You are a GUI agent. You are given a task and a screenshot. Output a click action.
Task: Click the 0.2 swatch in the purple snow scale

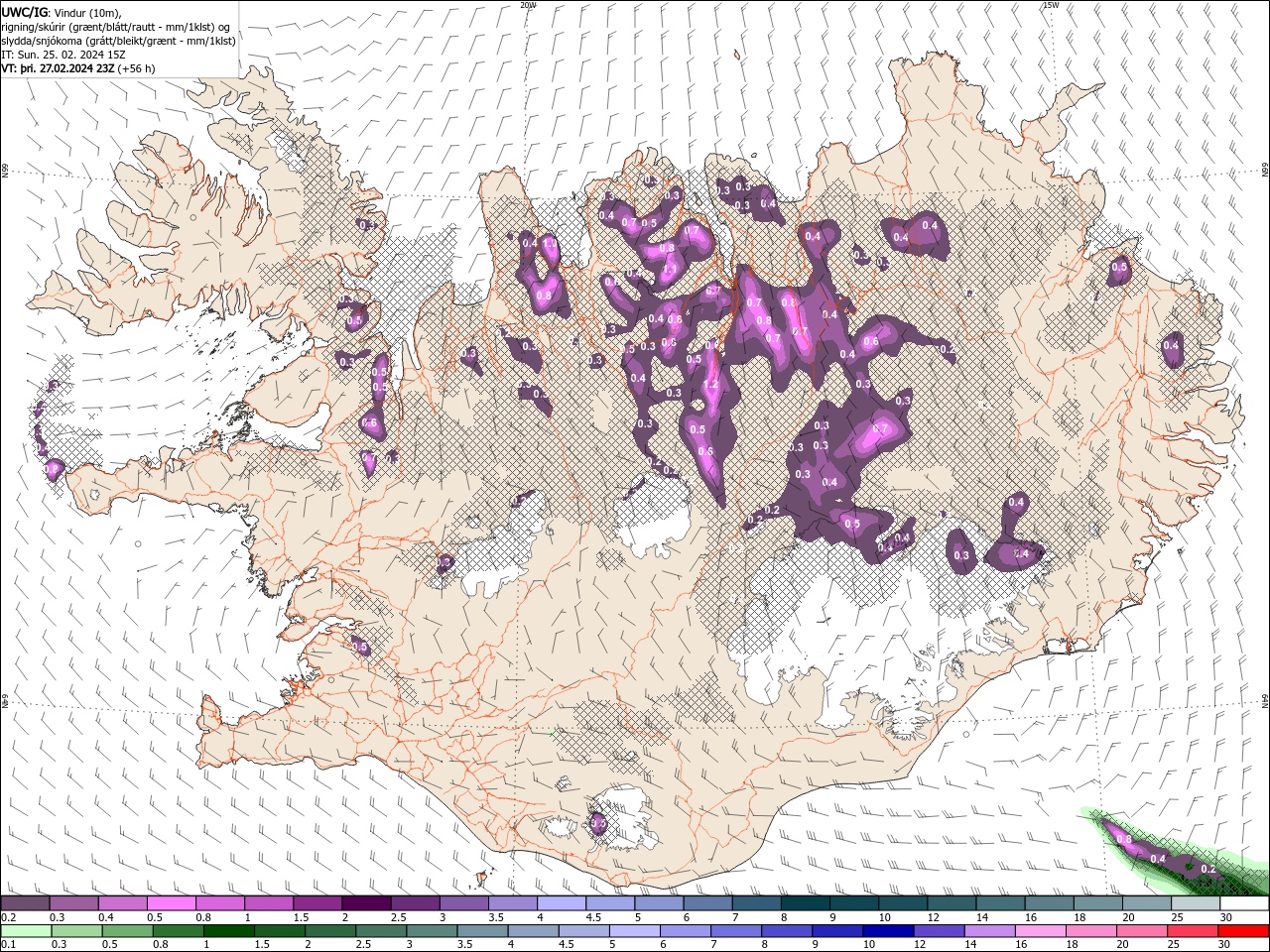25,902
